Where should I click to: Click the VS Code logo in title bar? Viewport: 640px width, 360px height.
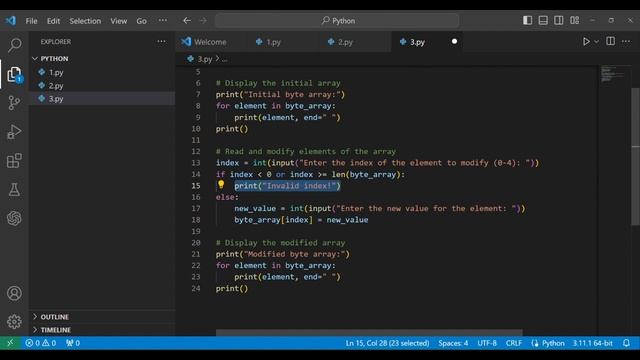(x=11, y=20)
